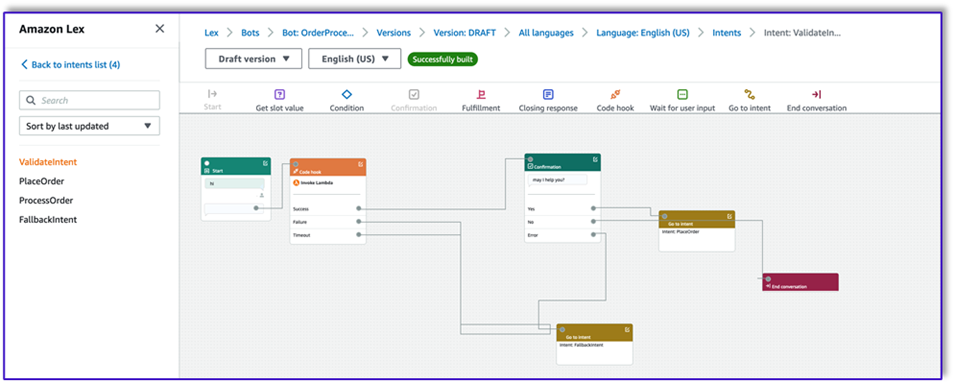Viewport: 954px width, 384px height.
Task: Click the input port on Code hook node
Action: pos(296,164)
